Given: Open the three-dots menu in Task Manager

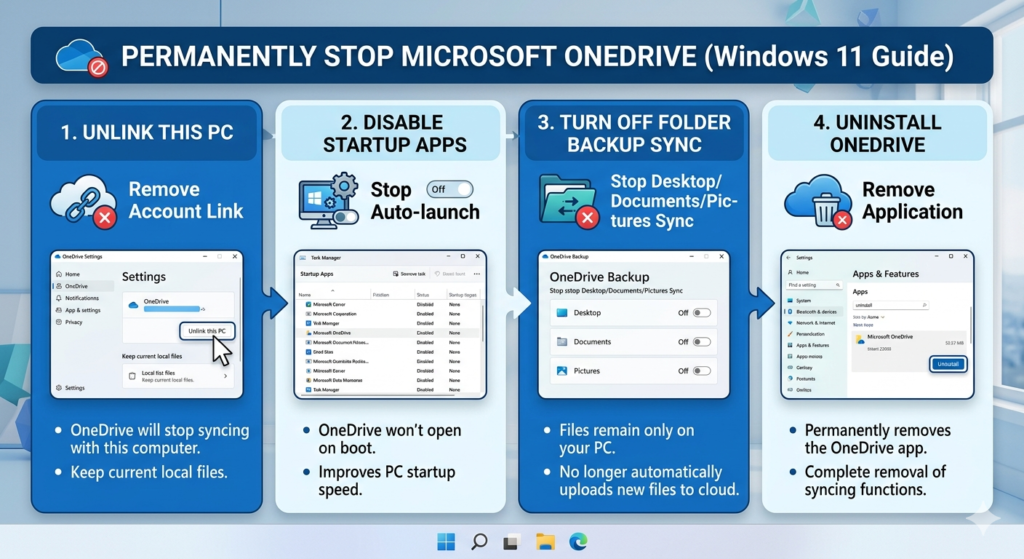Looking at the screenshot, I should tap(477, 274).
